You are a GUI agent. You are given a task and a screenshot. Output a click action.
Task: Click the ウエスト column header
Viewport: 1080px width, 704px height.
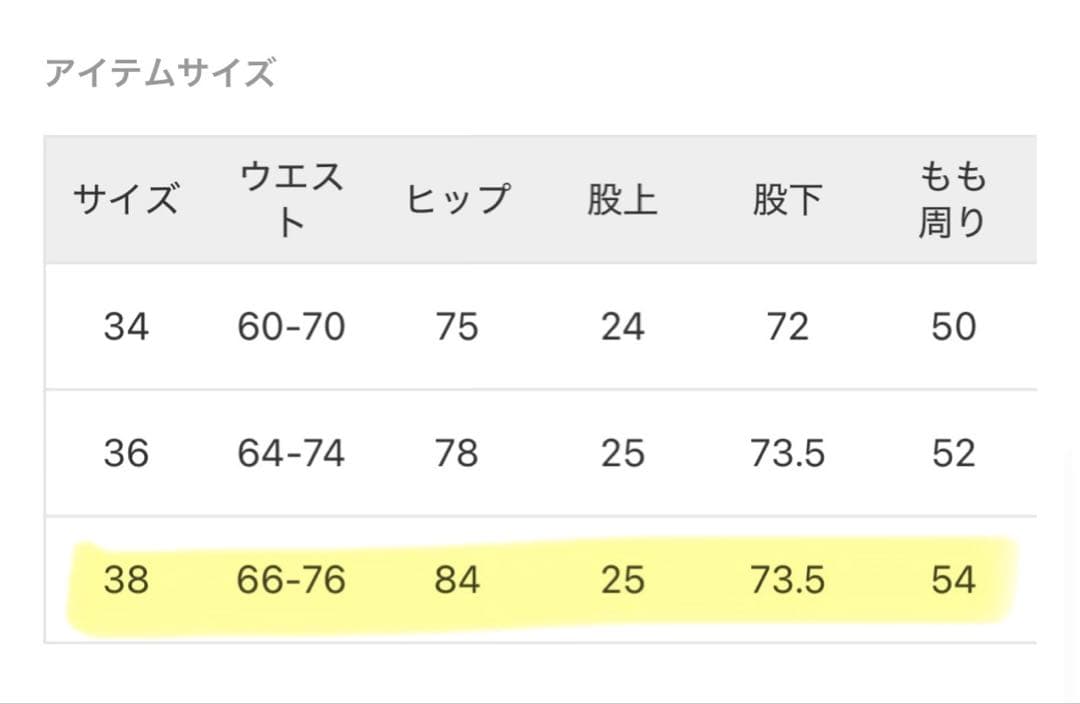click(291, 200)
